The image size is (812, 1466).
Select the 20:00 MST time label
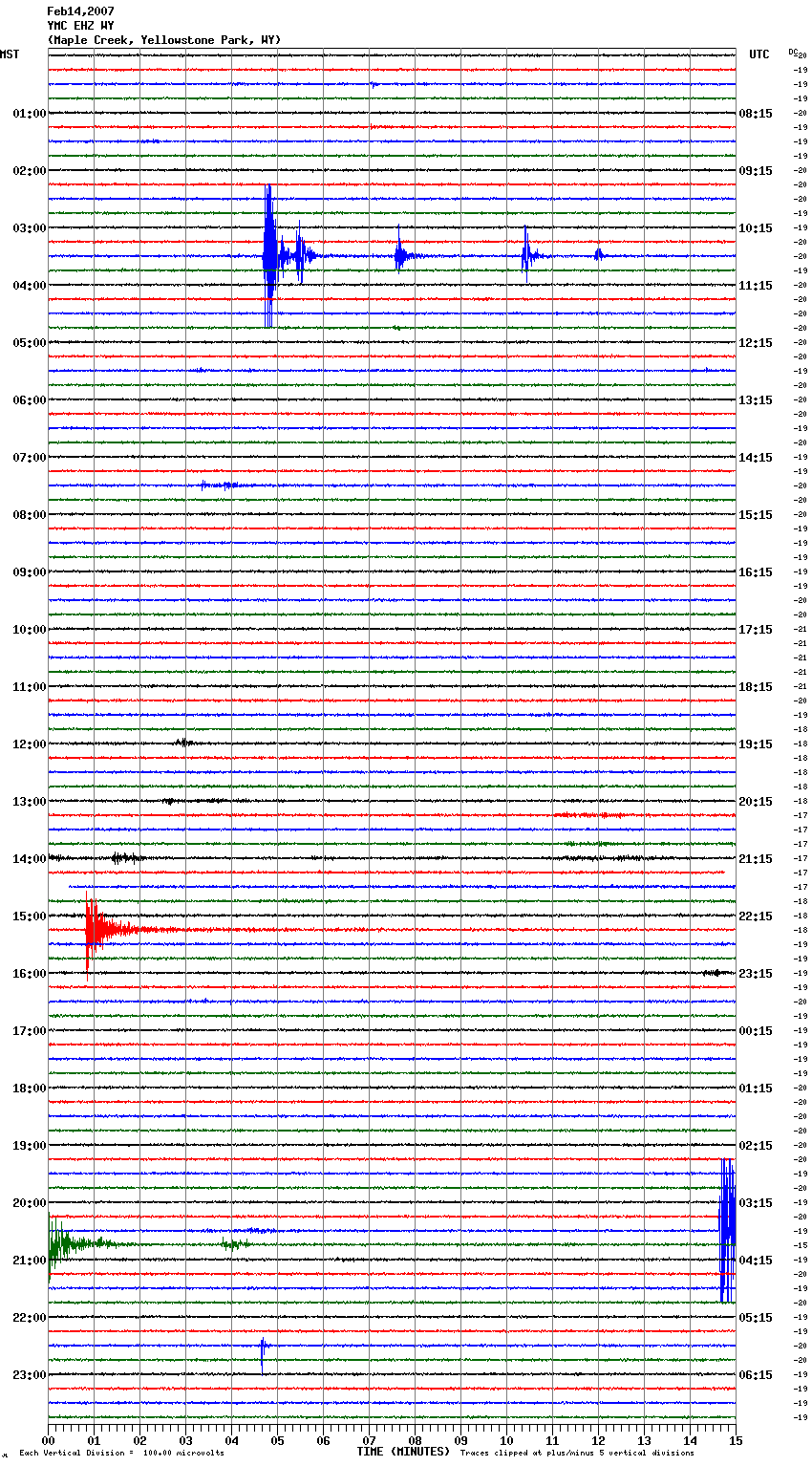[30, 1203]
